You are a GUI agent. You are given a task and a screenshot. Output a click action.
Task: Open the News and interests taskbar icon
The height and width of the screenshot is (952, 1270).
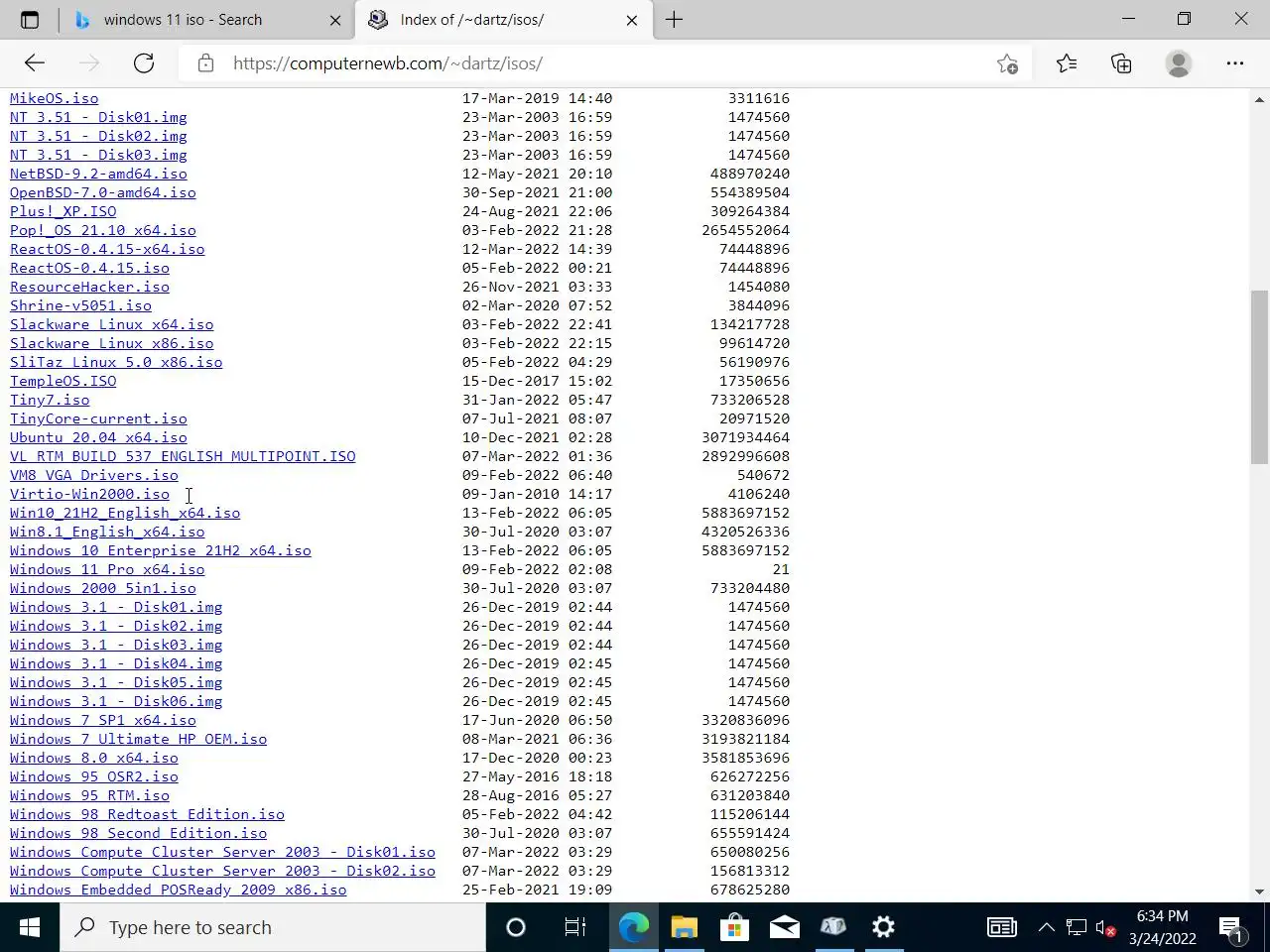click(x=1002, y=927)
